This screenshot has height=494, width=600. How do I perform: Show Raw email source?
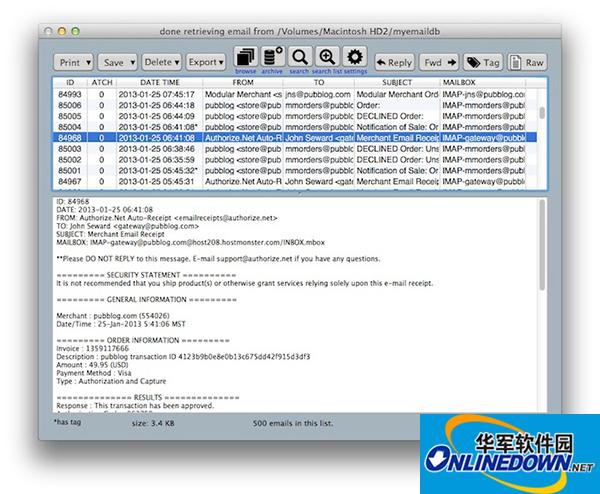click(527, 62)
